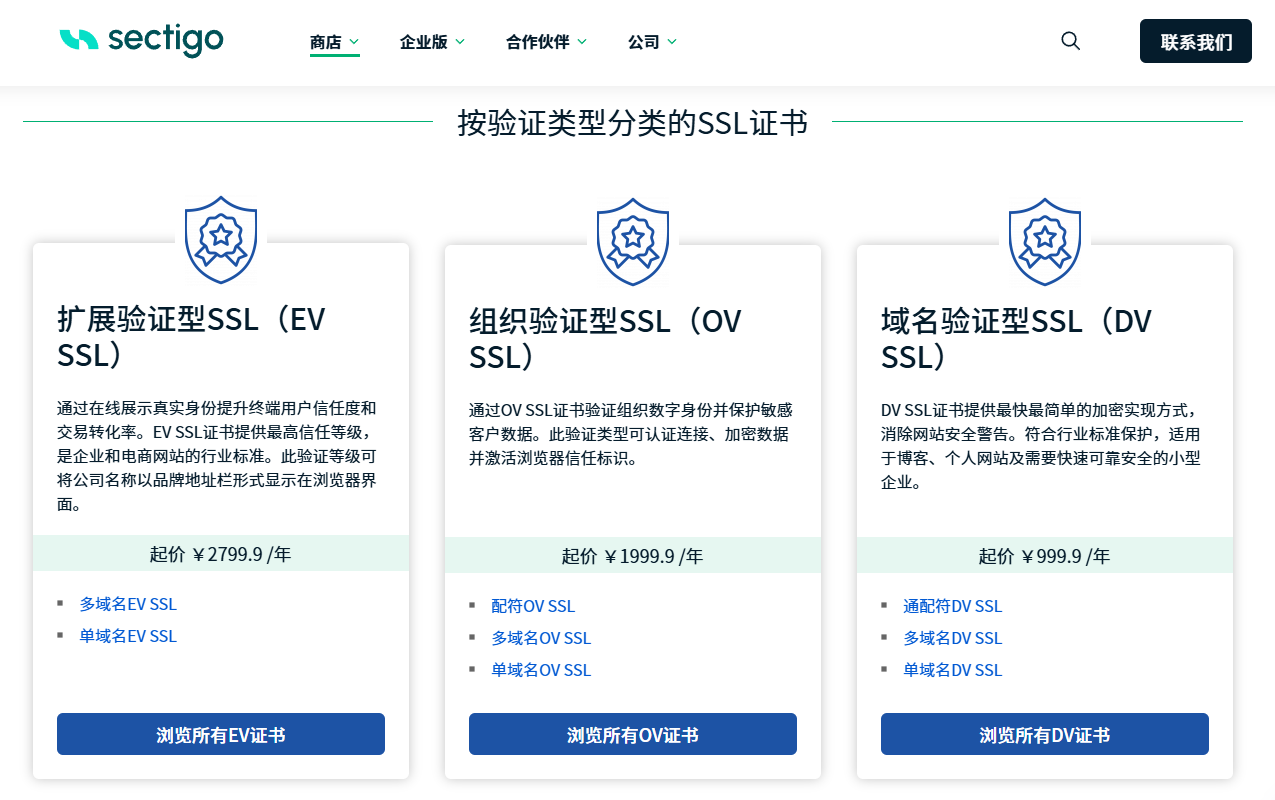Click the DV SSL shield badge icon
This screenshot has width=1275, height=800.
[1045, 241]
